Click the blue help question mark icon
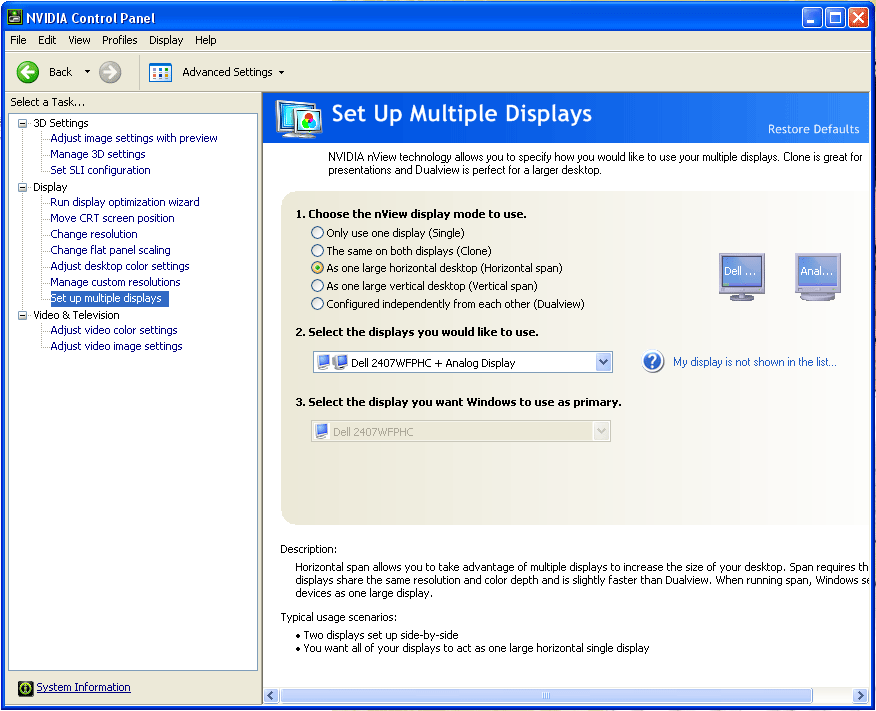 tap(653, 362)
